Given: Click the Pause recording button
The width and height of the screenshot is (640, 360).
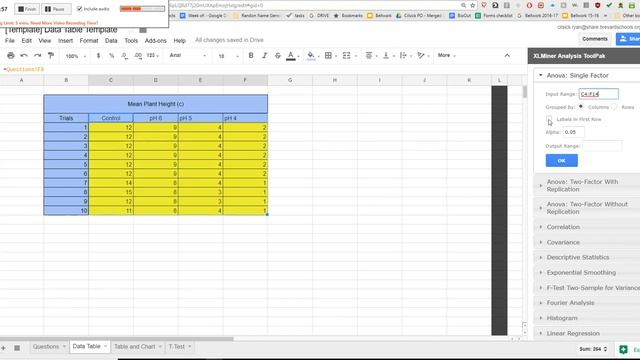Looking at the screenshot, I should [56, 9].
